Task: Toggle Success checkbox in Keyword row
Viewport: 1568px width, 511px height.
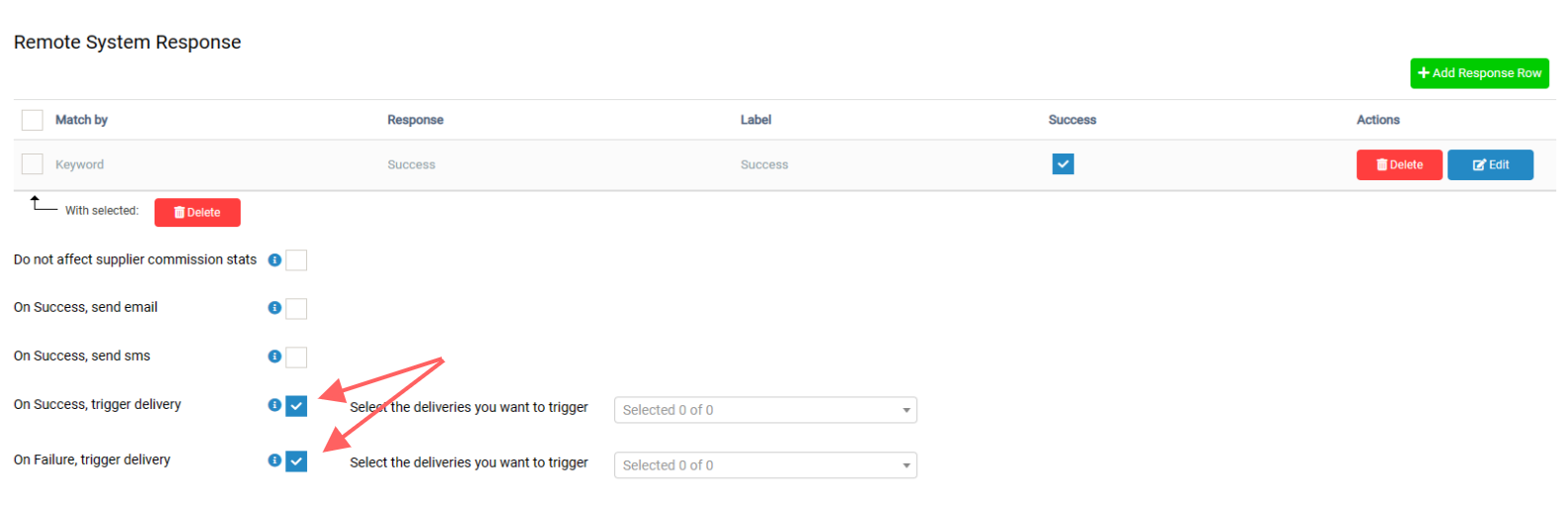Action: pyautogui.click(x=1063, y=164)
